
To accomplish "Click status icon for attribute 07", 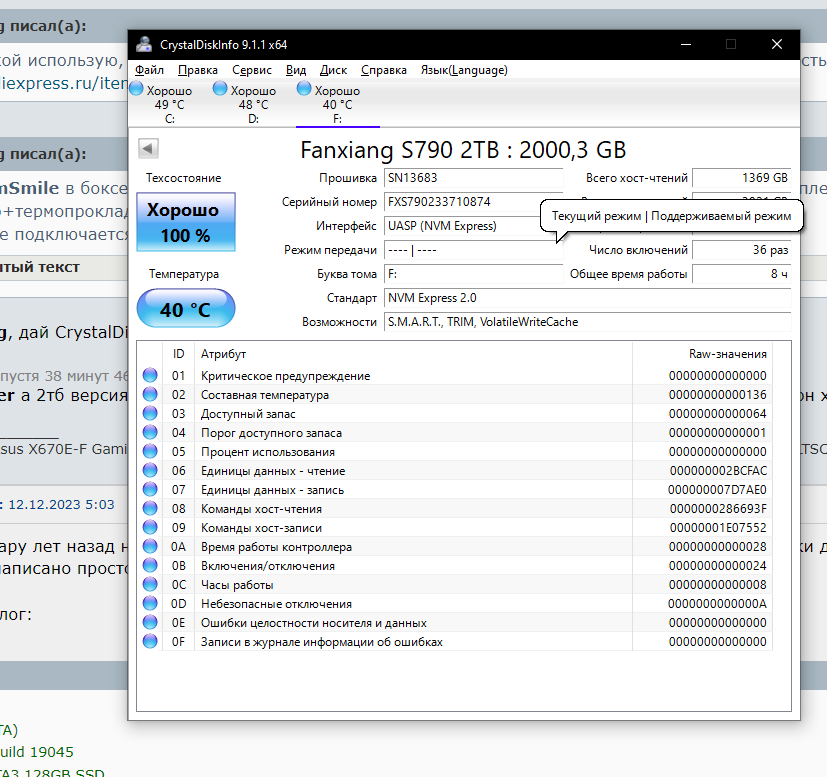I will tap(150, 489).
